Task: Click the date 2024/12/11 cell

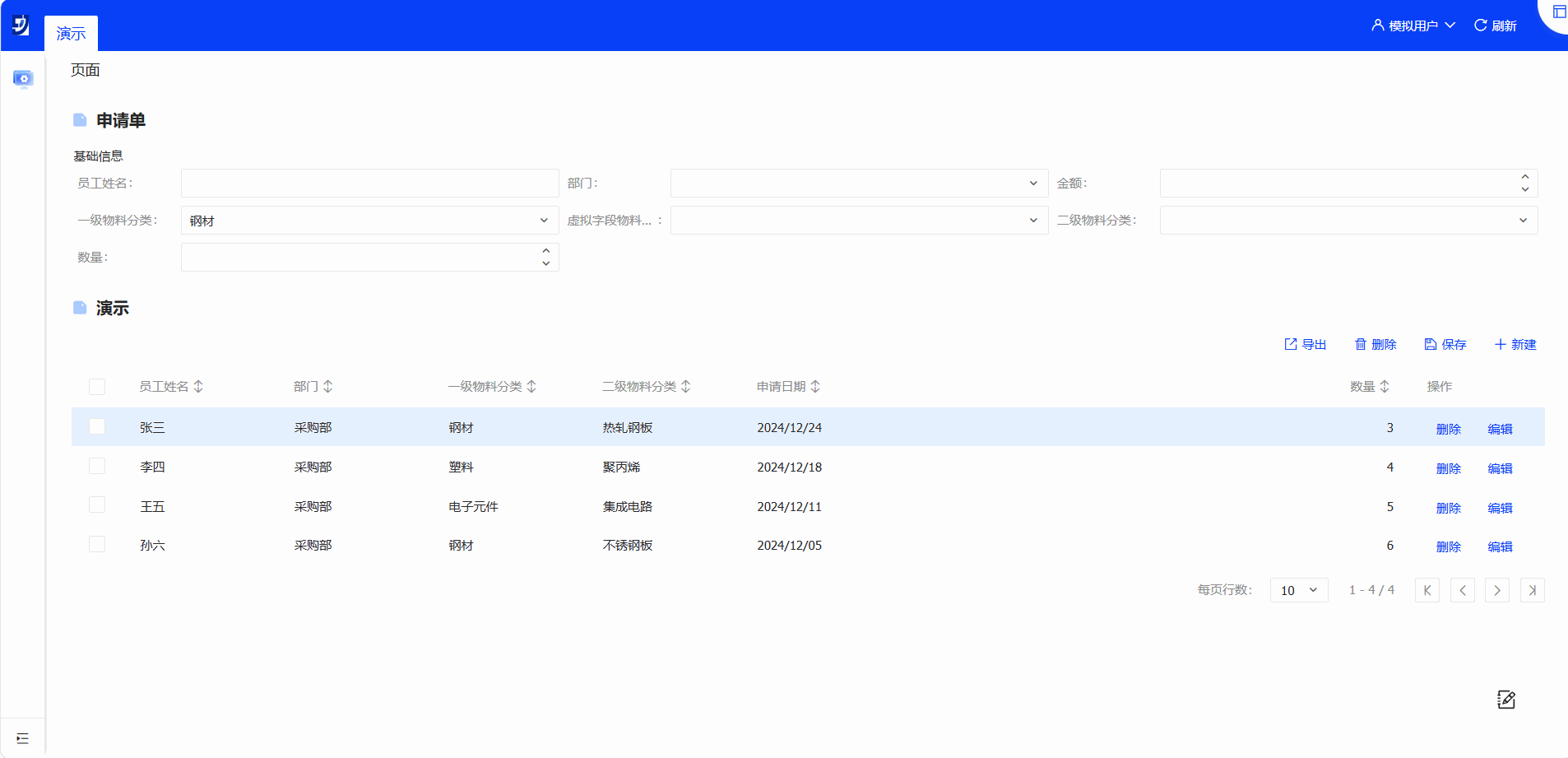Action: click(790, 507)
